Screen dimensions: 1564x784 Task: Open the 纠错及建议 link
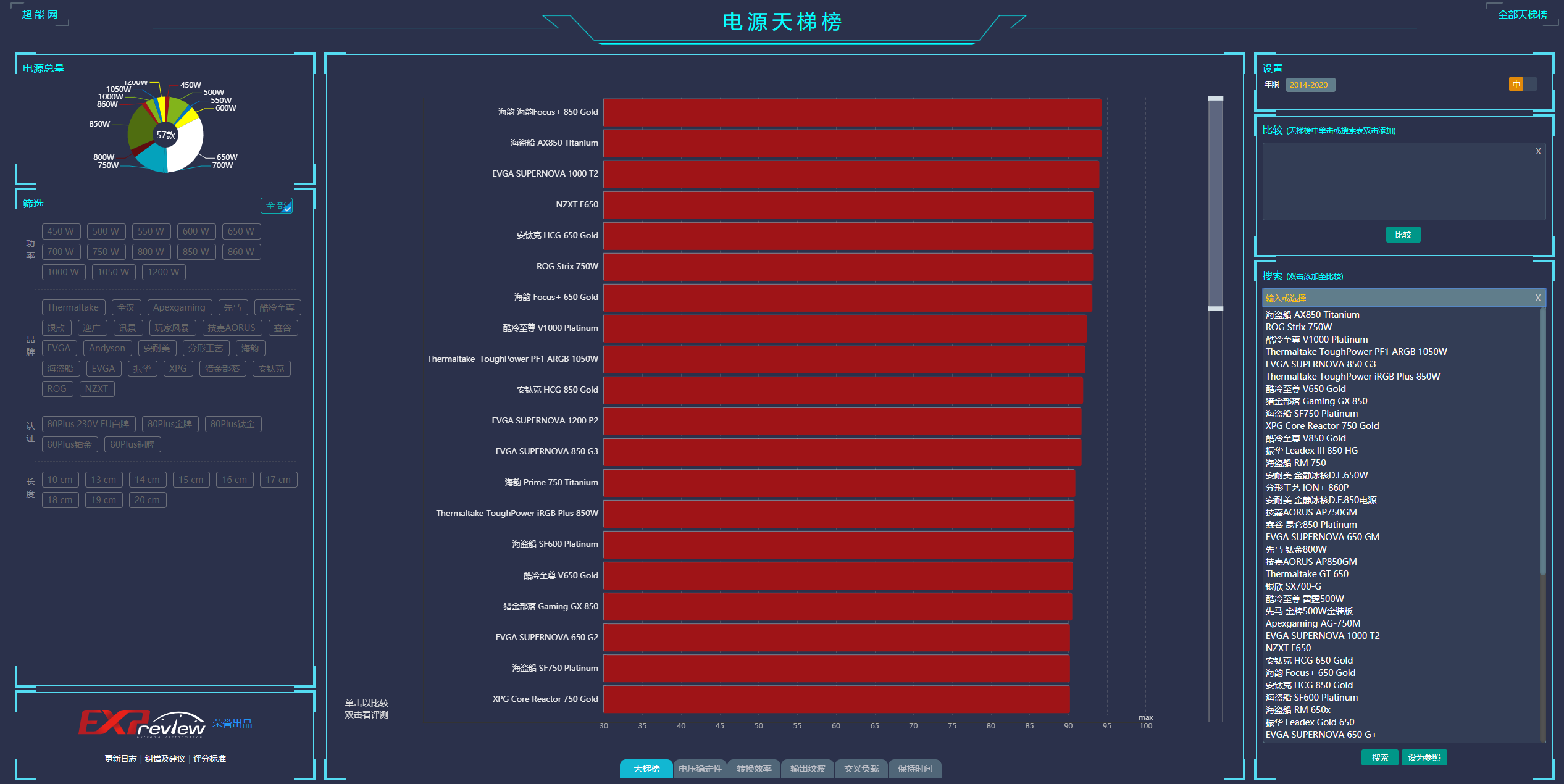pos(165,759)
